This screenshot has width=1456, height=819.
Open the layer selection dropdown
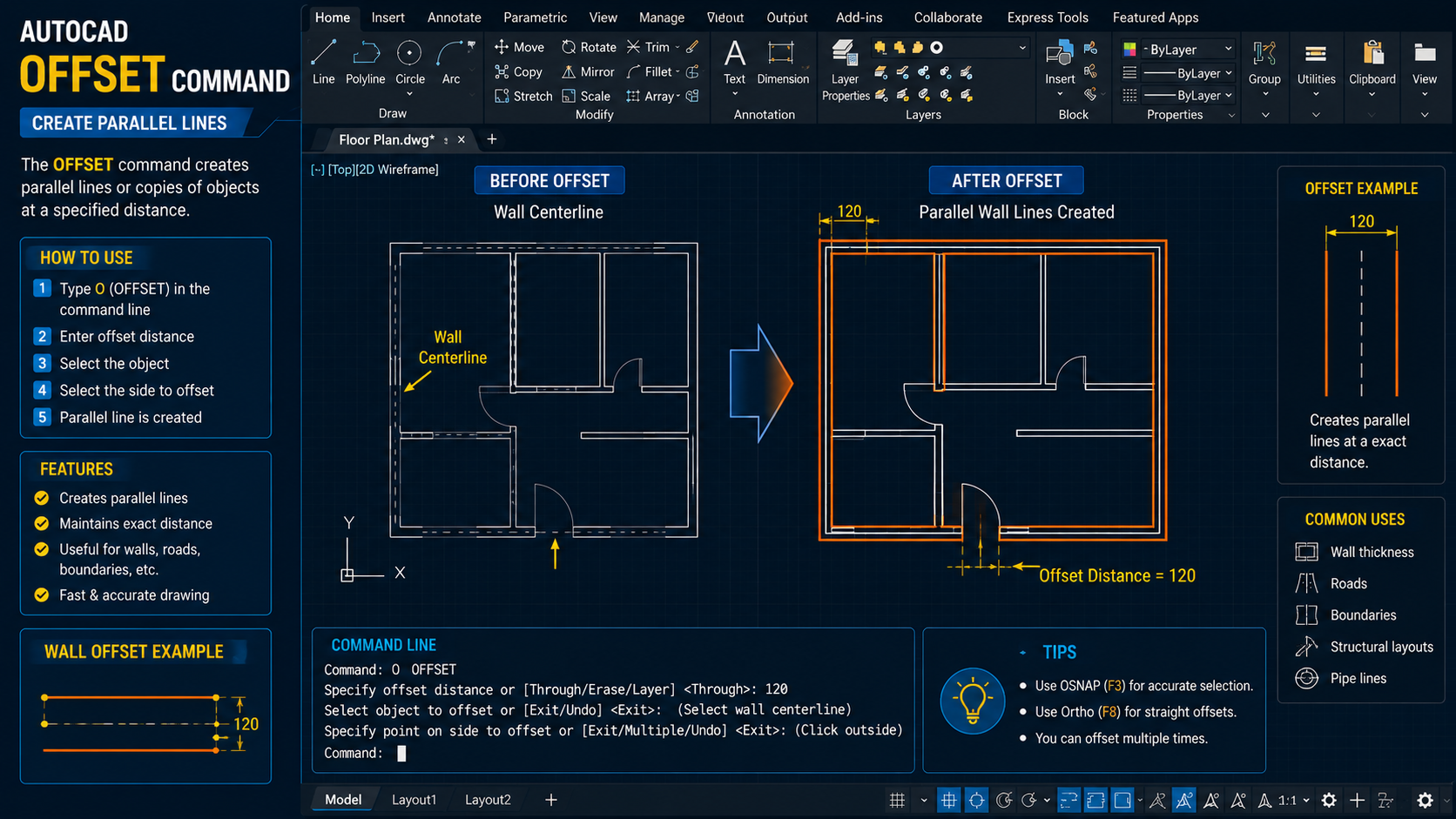click(x=1021, y=48)
